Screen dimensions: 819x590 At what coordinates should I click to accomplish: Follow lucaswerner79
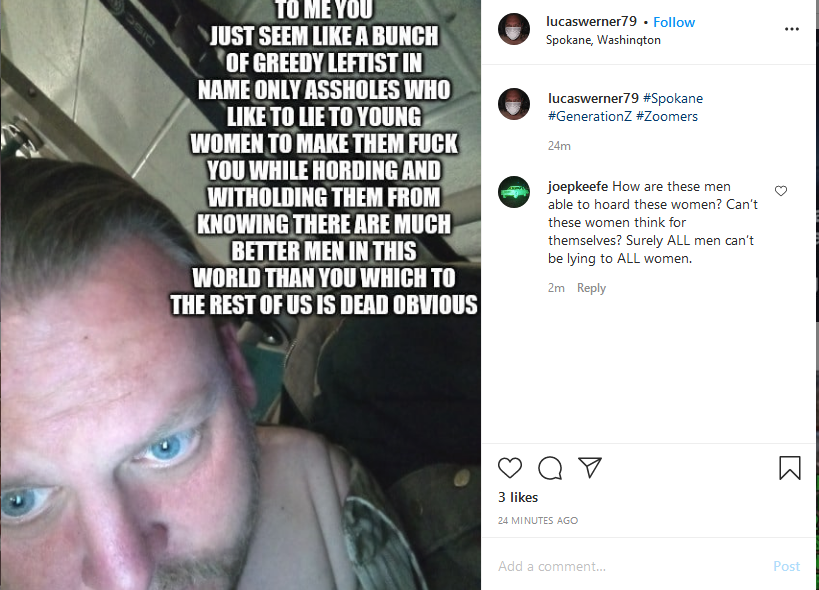pyautogui.click(x=674, y=22)
